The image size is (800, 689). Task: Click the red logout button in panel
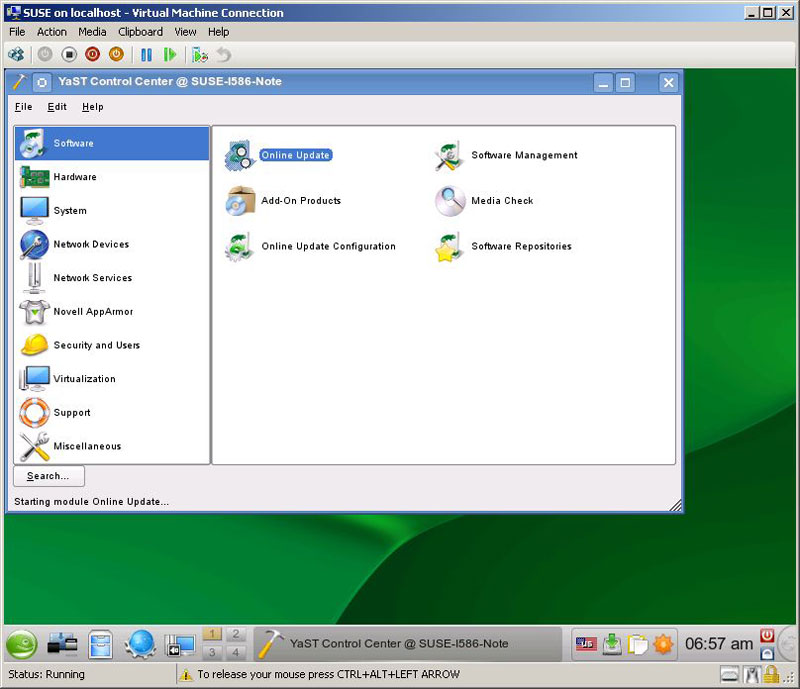[767, 635]
